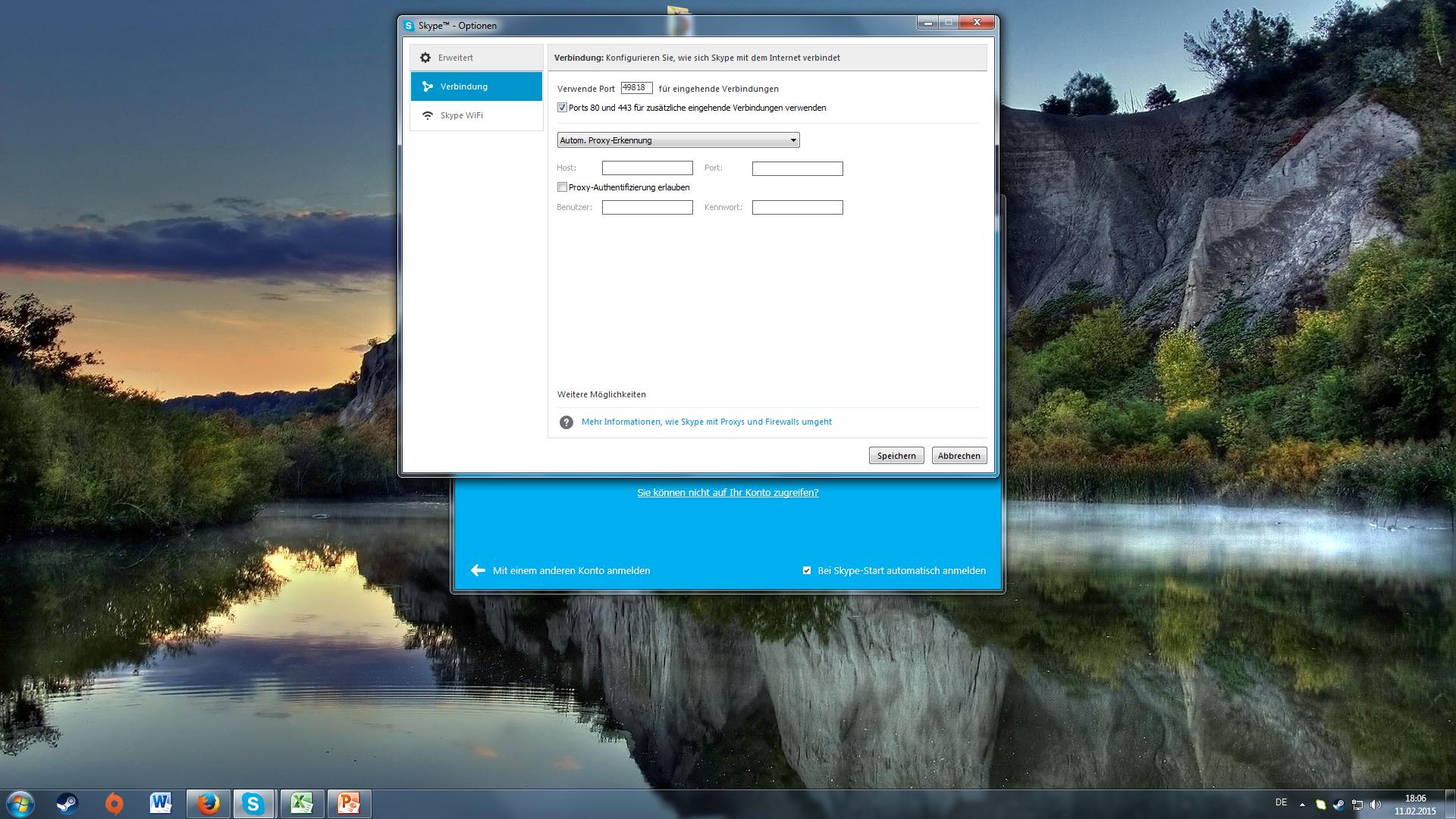Image resolution: width=1456 pixels, height=819 pixels.
Task: Click the network connection tray icon
Action: coord(1357,805)
